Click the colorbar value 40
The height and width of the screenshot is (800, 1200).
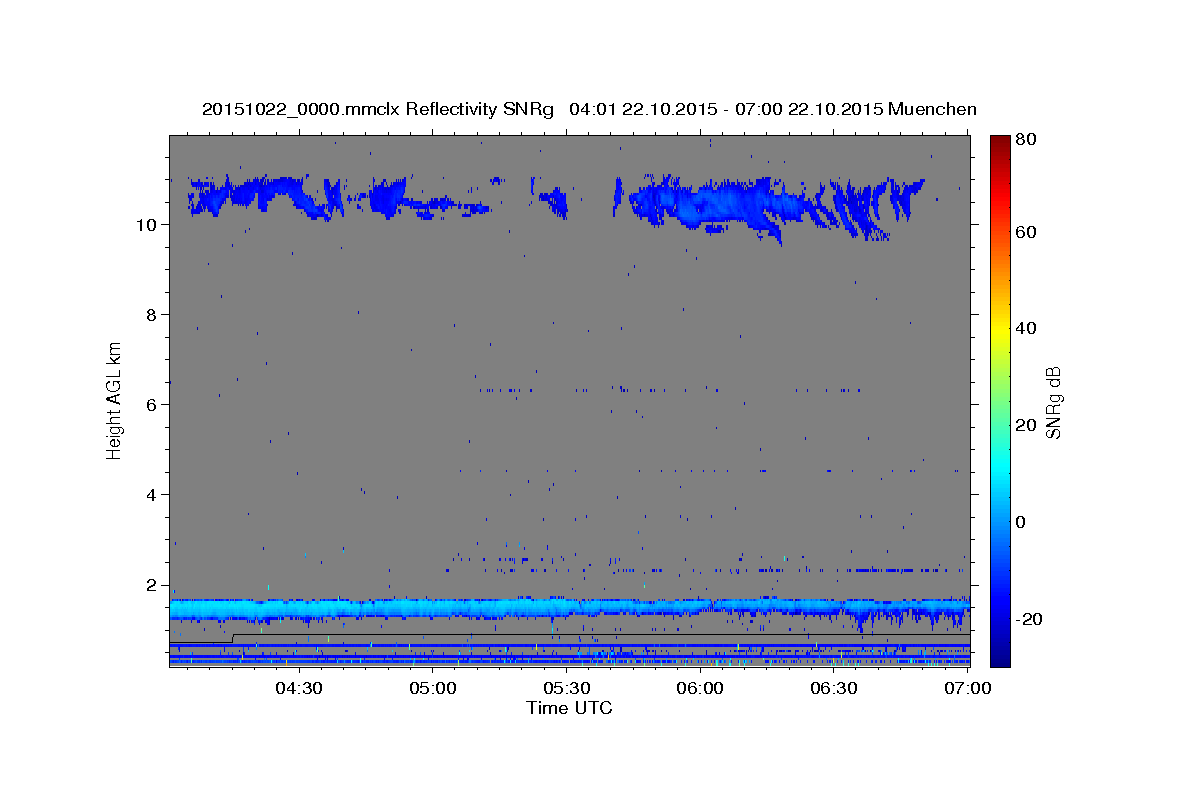(1028, 328)
